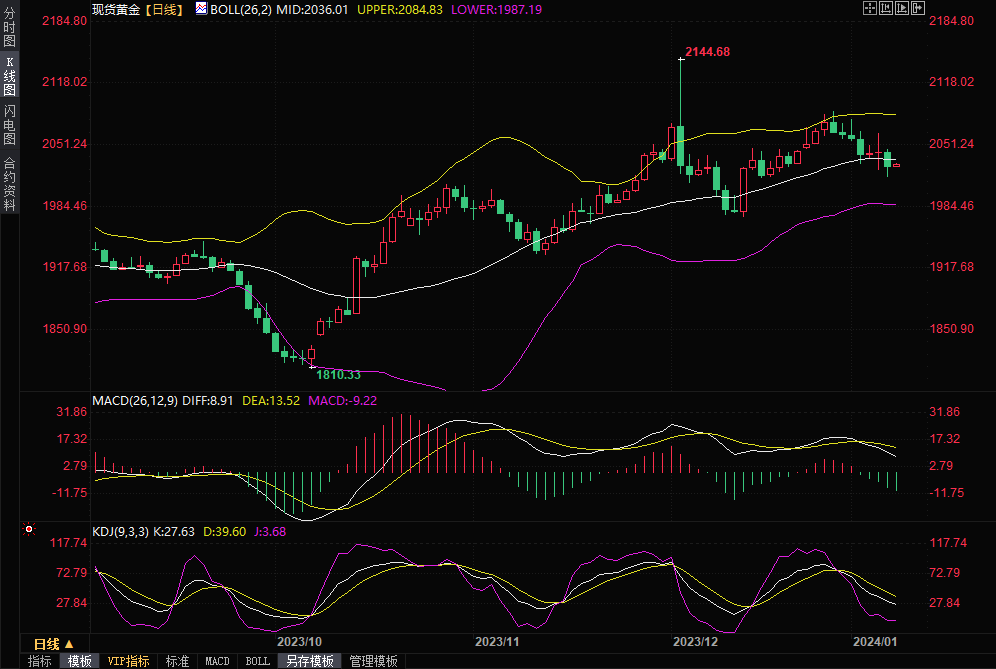Click 另存模板 to save template
Image resolution: width=996 pixels, height=669 pixels.
click(309, 661)
